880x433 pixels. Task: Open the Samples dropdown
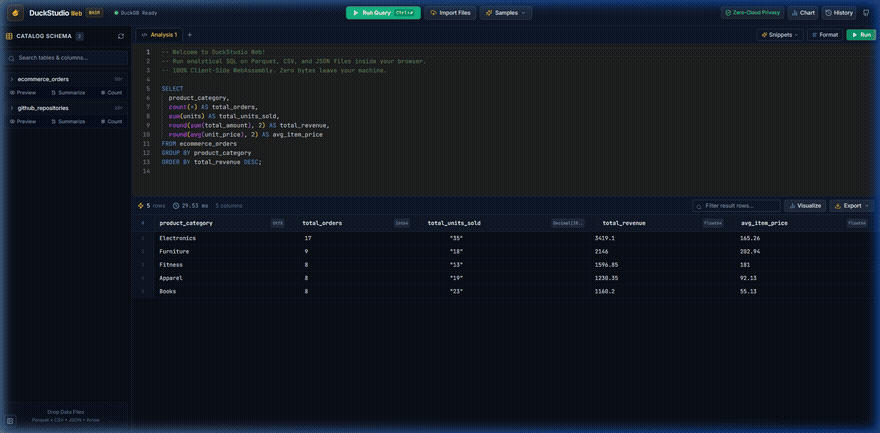506,12
